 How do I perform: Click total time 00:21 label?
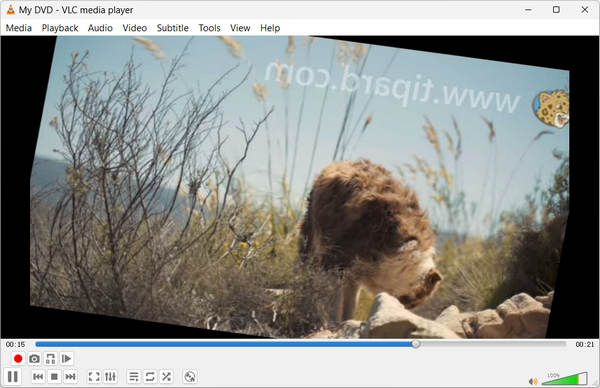click(x=585, y=344)
